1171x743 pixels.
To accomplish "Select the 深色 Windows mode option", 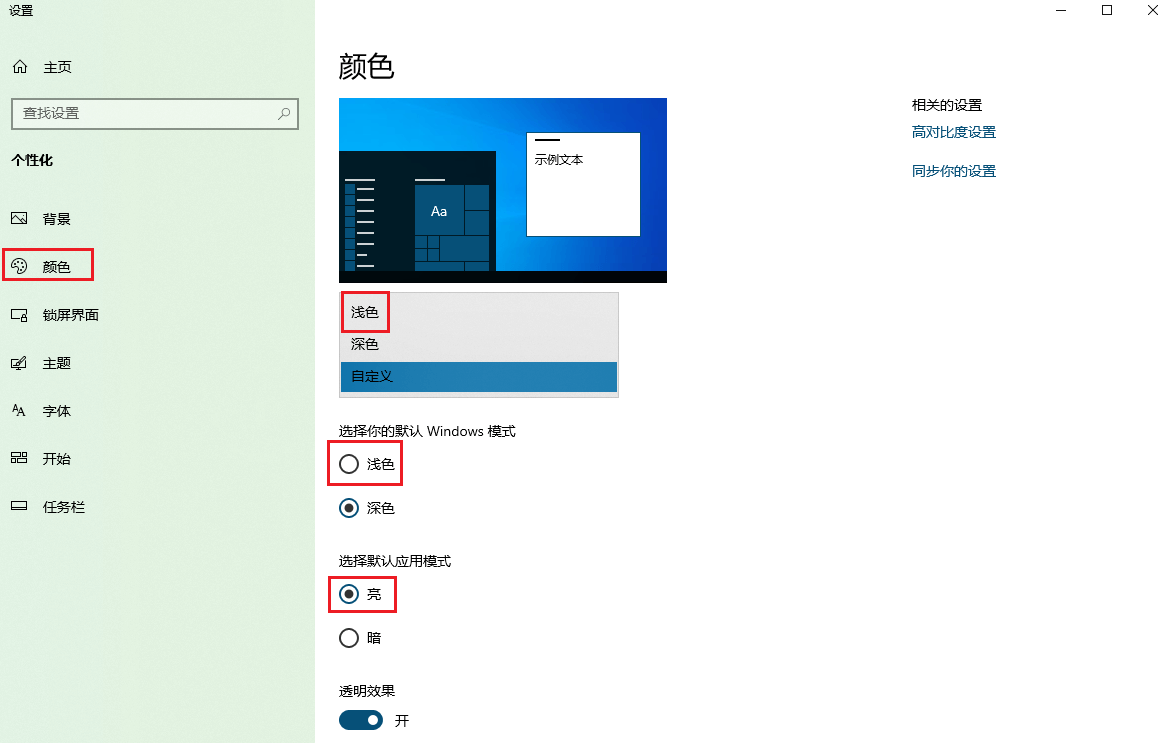I will pyautogui.click(x=349, y=508).
